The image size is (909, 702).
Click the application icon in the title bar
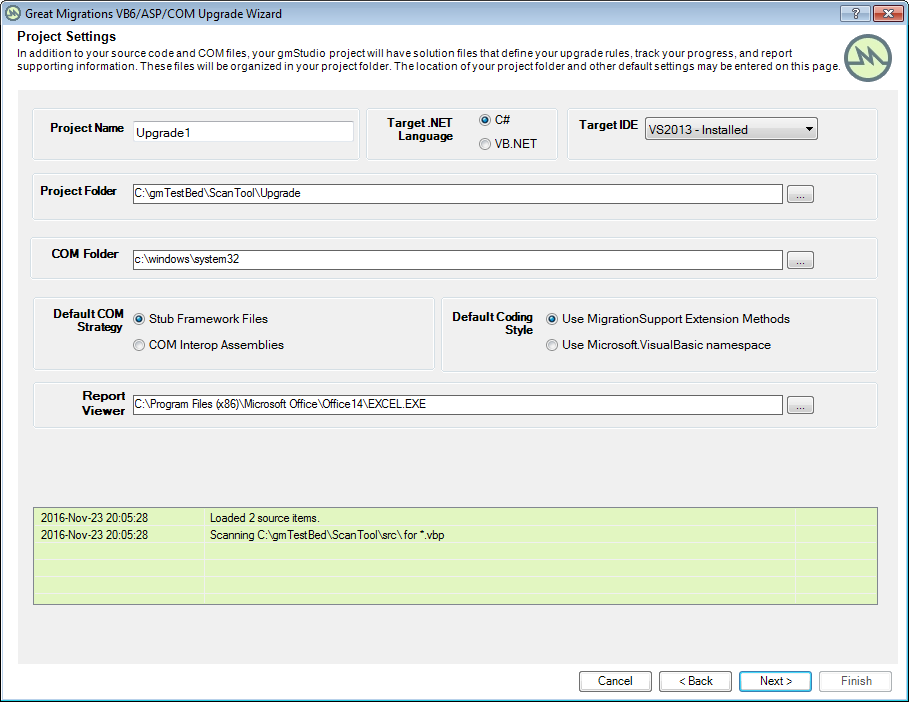(x=12, y=13)
